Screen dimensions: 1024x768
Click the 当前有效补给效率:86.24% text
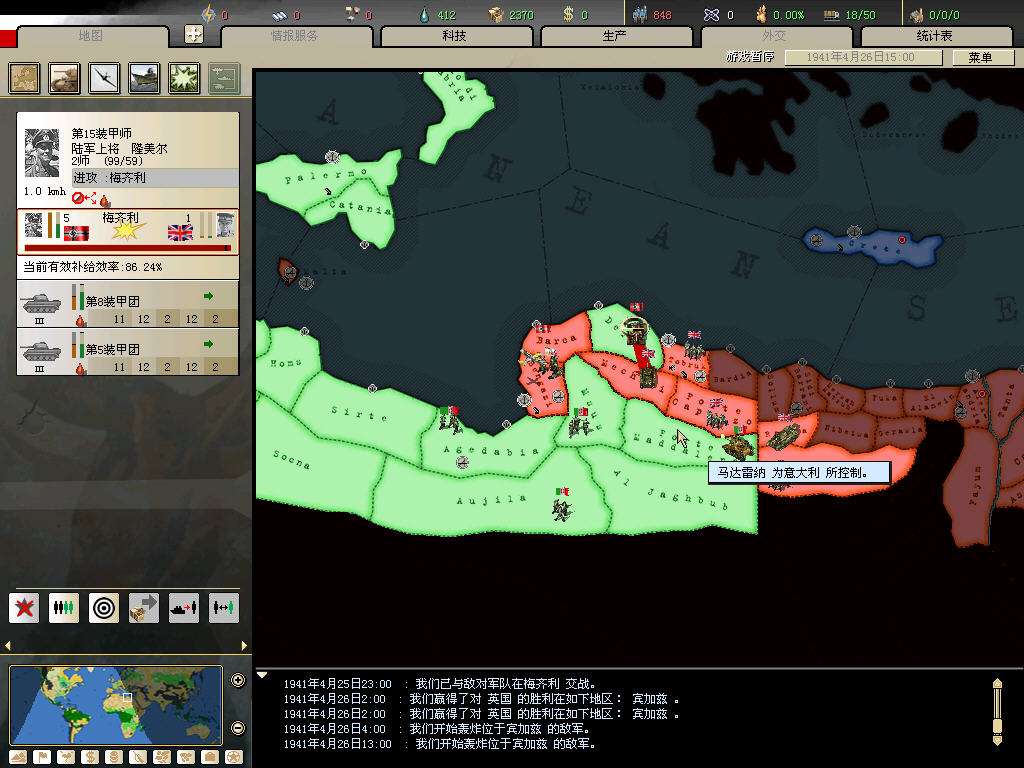[93, 267]
